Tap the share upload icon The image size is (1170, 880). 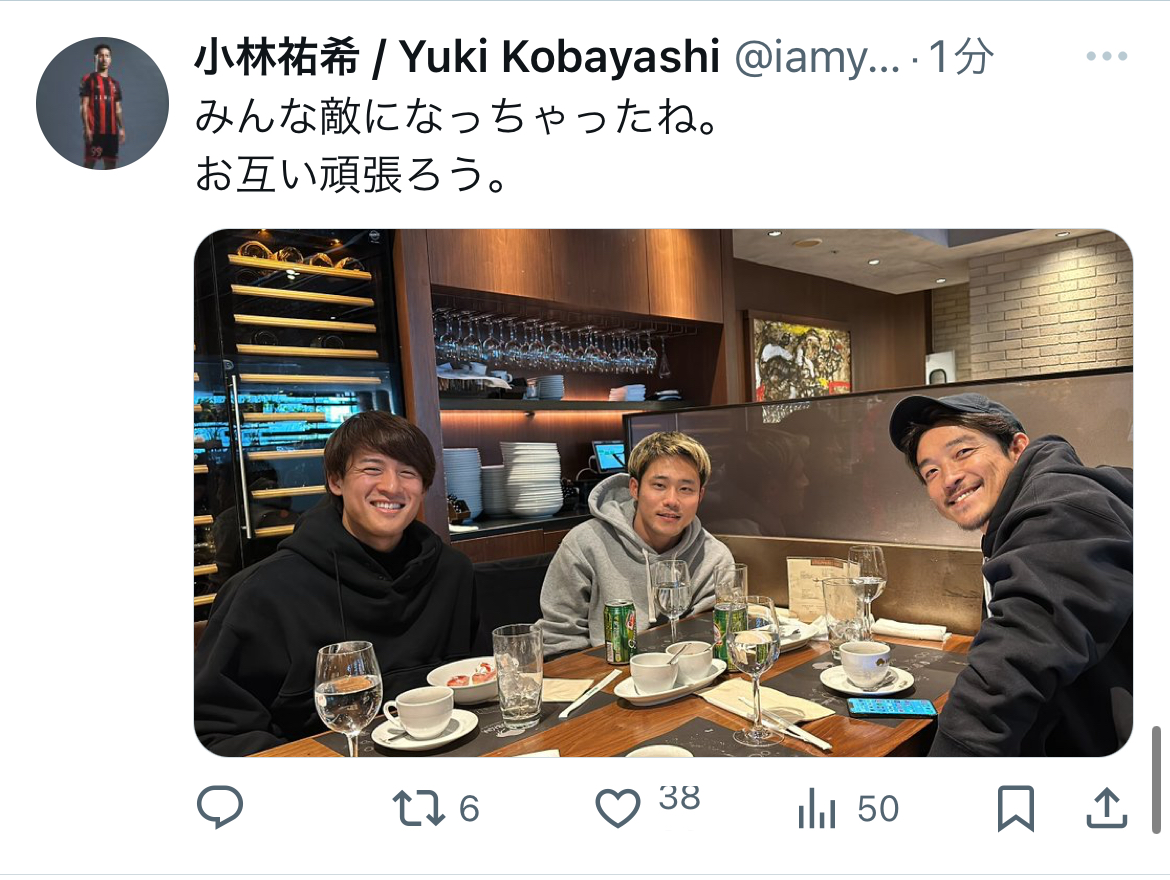pyautogui.click(x=1107, y=808)
